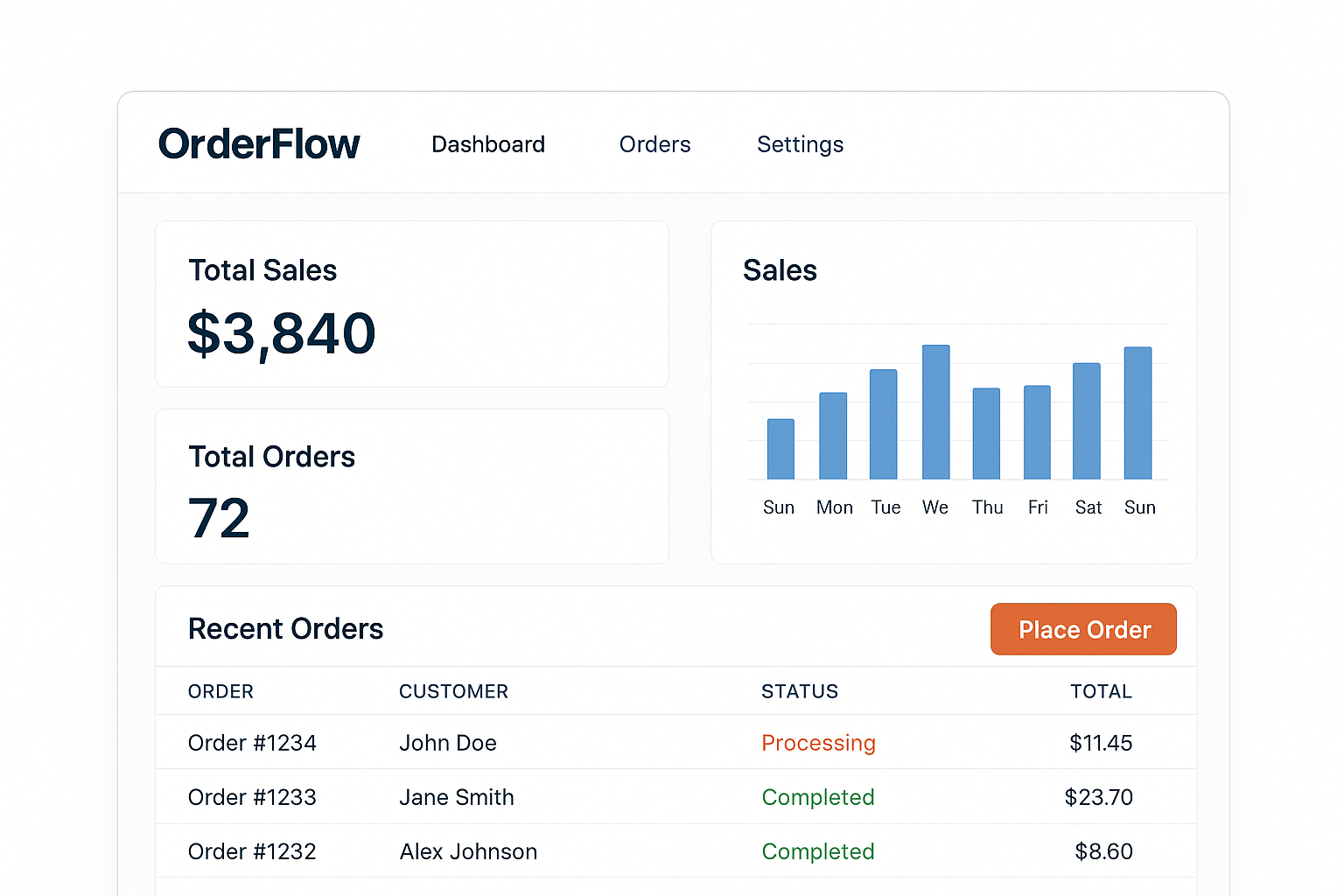Sort by the STATUS column header
The width and height of the screenshot is (1344, 896).
tap(800, 691)
